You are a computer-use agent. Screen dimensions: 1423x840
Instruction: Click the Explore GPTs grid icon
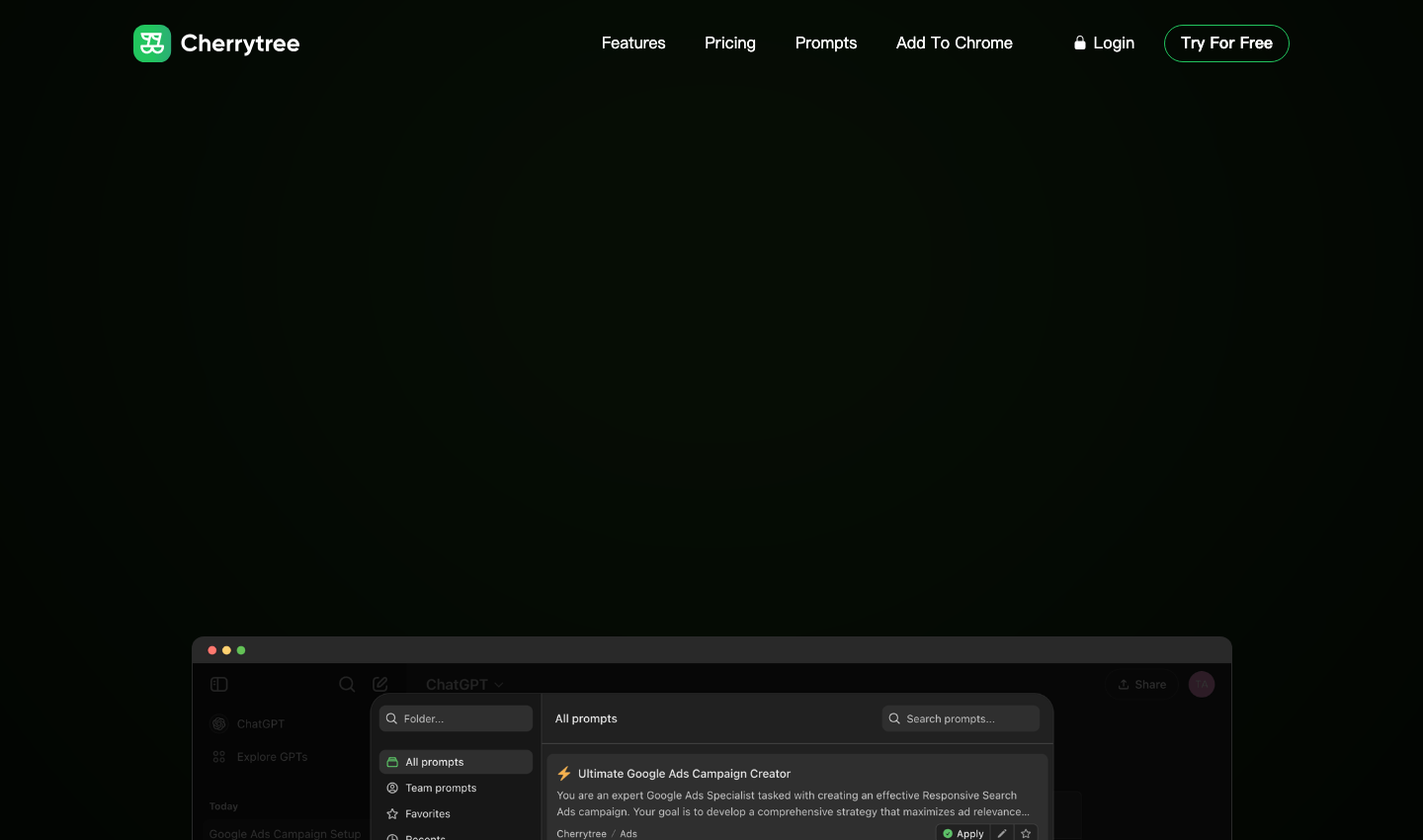[x=219, y=757]
